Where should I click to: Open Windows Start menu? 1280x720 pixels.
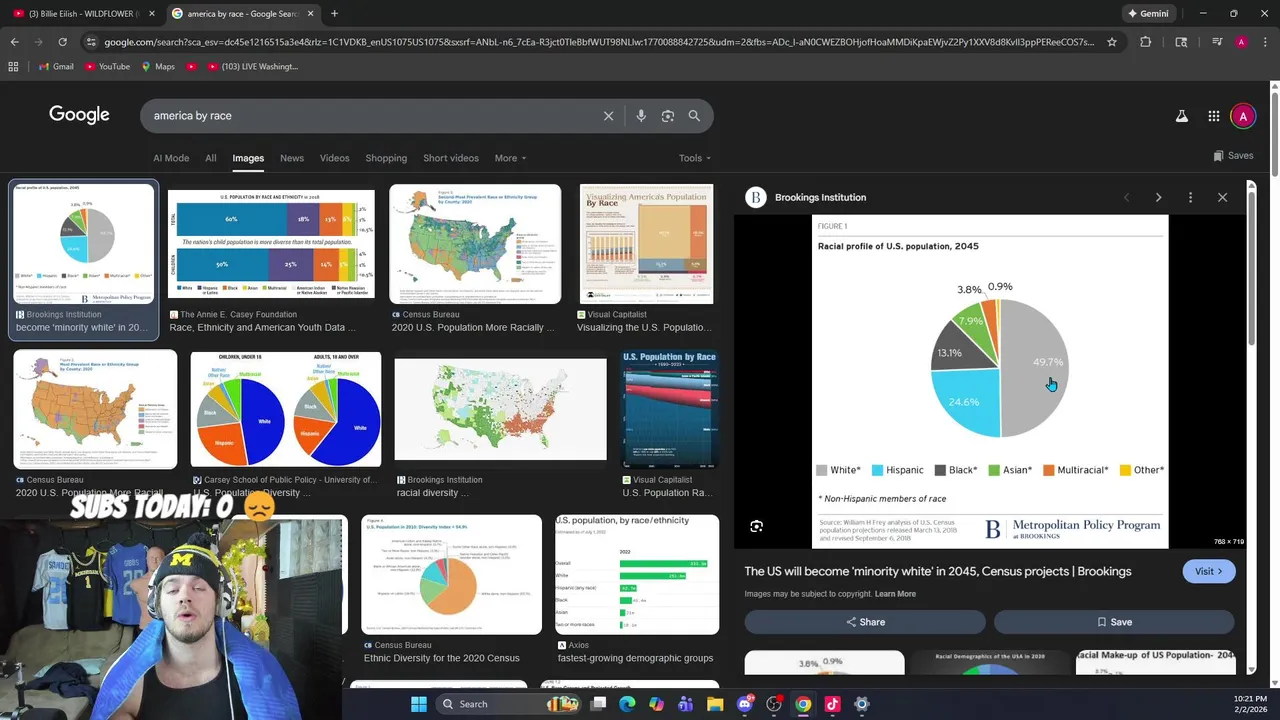click(418, 704)
